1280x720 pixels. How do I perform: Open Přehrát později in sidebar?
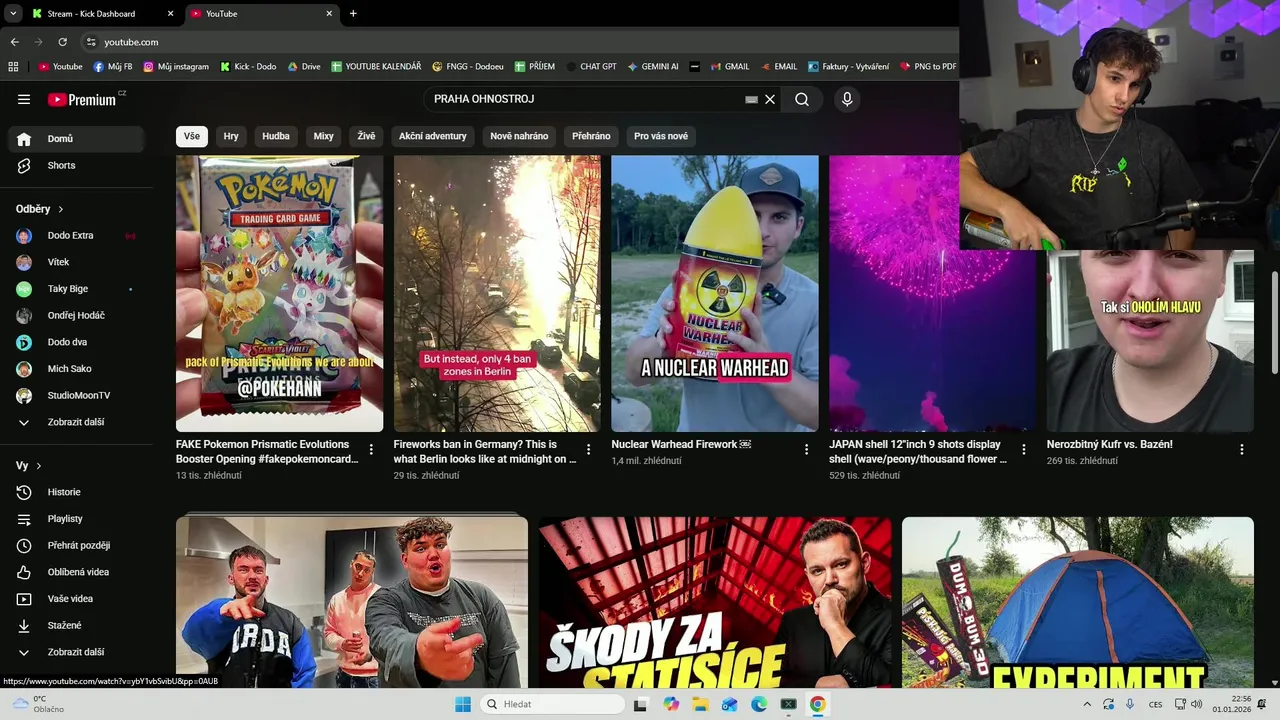[x=76, y=545]
